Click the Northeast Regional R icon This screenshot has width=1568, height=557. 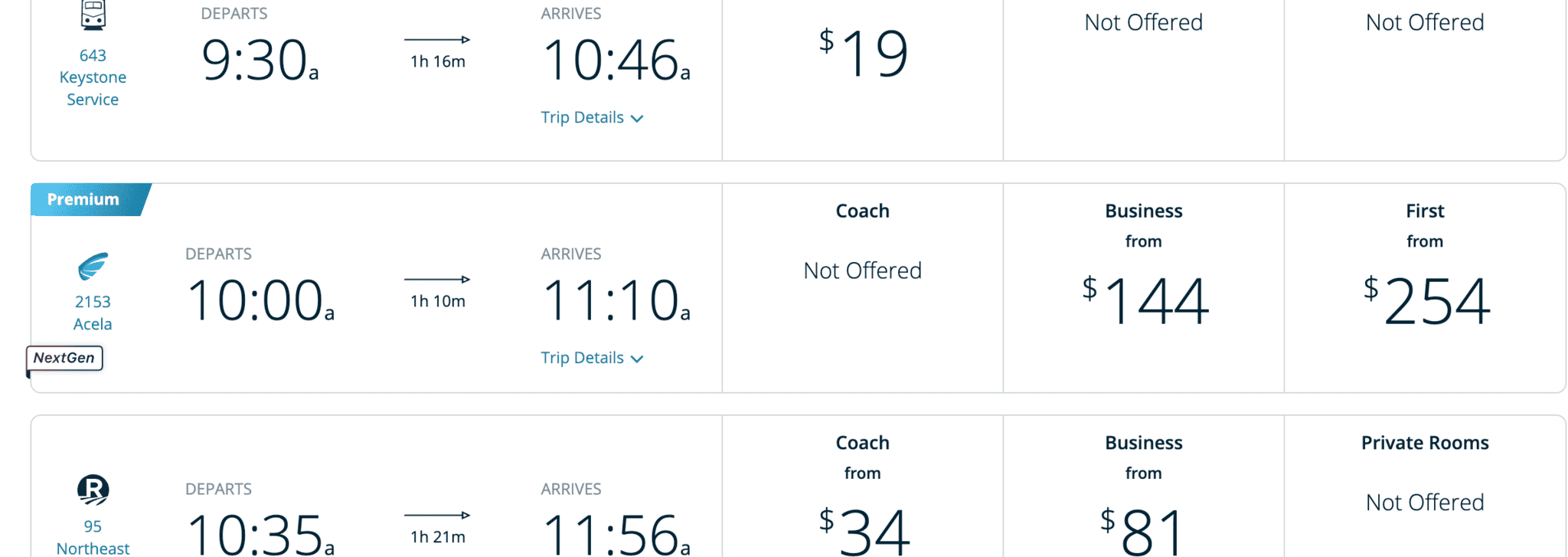point(92,490)
